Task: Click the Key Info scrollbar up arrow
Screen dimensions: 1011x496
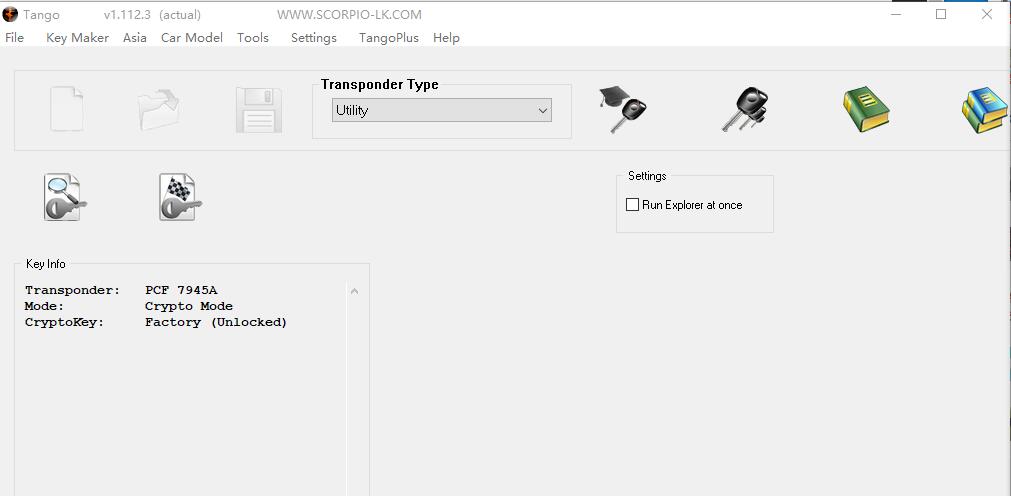Action: click(x=354, y=292)
